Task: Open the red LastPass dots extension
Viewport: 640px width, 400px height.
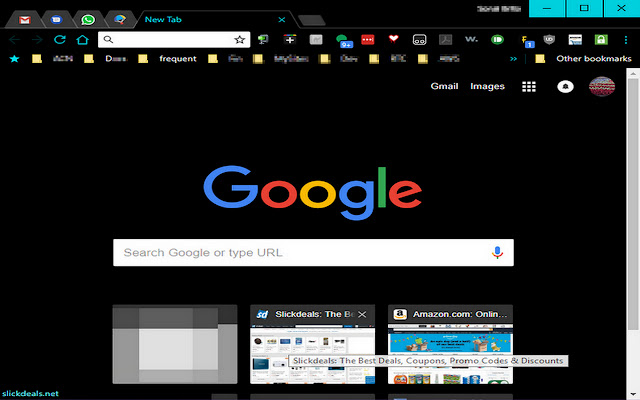Action: point(368,40)
